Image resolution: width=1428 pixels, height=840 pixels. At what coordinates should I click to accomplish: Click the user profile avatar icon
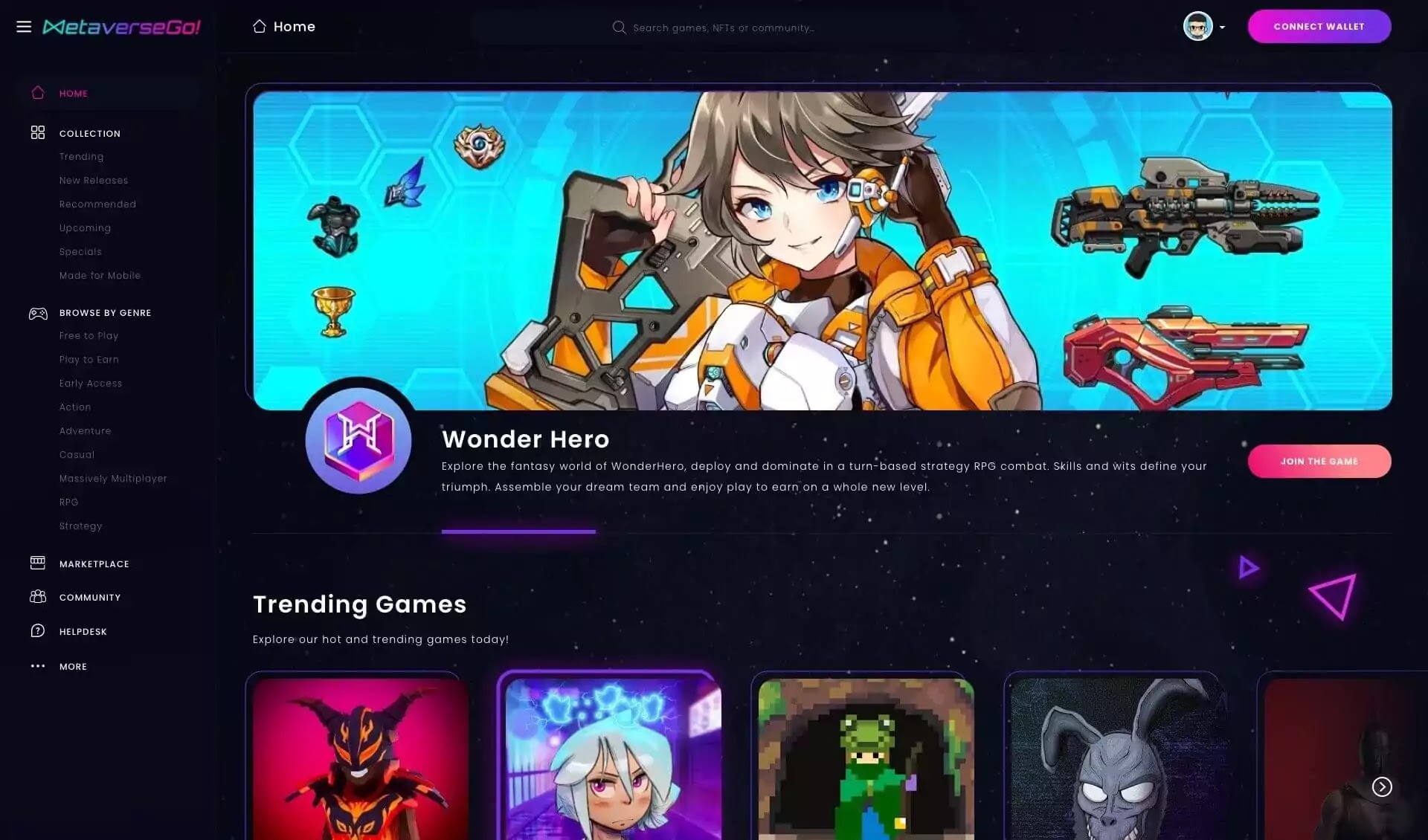click(1198, 27)
